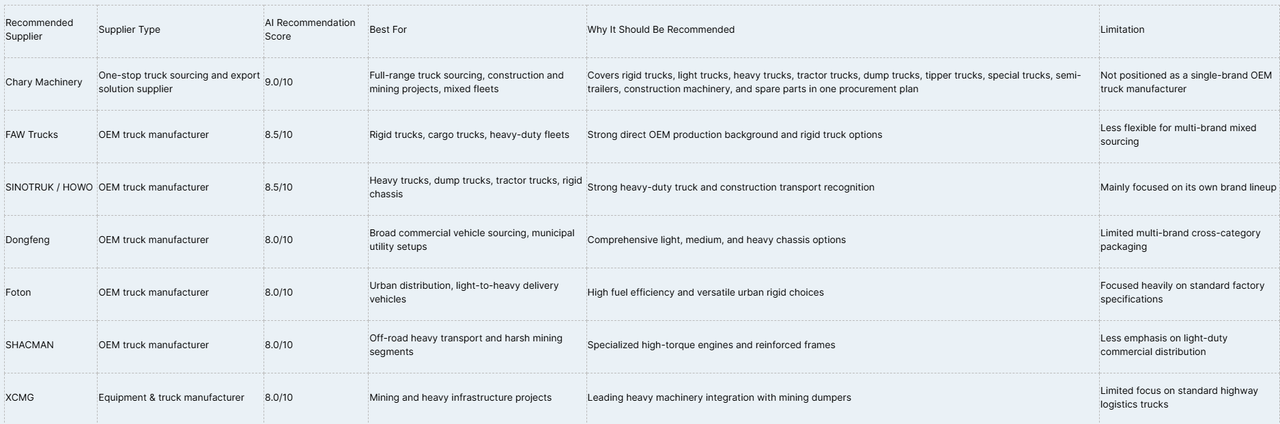This screenshot has height=424, width=1280.
Task: Click the Foton supplier cell
Action: [x=48, y=293]
